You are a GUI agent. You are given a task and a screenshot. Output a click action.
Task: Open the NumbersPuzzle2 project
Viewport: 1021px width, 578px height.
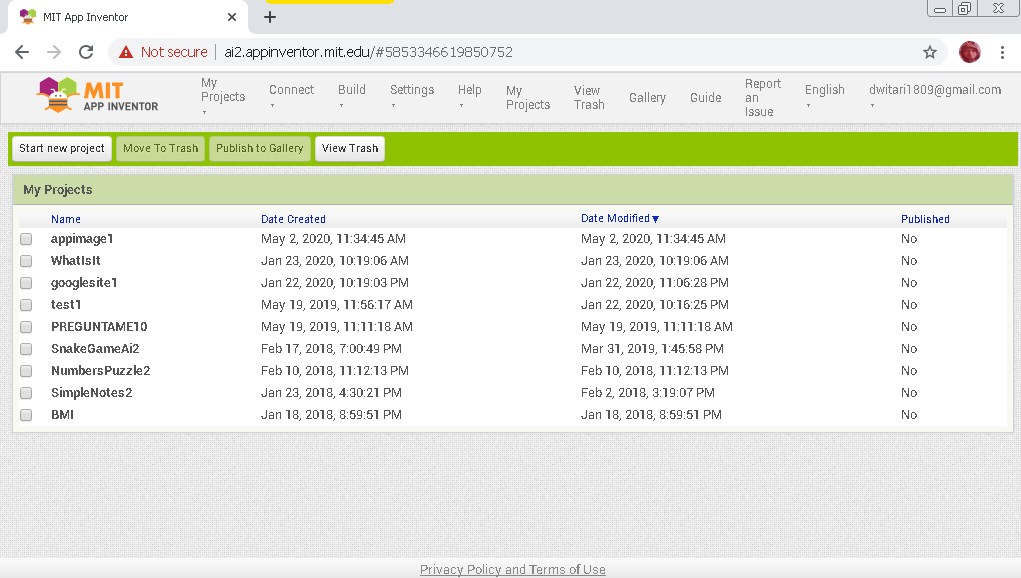(100, 371)
